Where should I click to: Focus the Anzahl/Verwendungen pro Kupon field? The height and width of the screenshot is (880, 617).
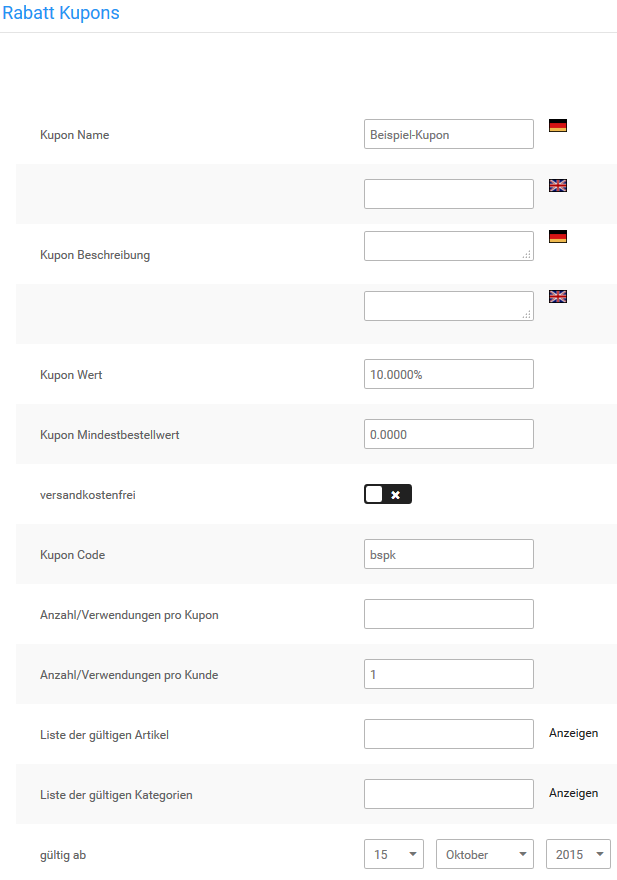448,613
